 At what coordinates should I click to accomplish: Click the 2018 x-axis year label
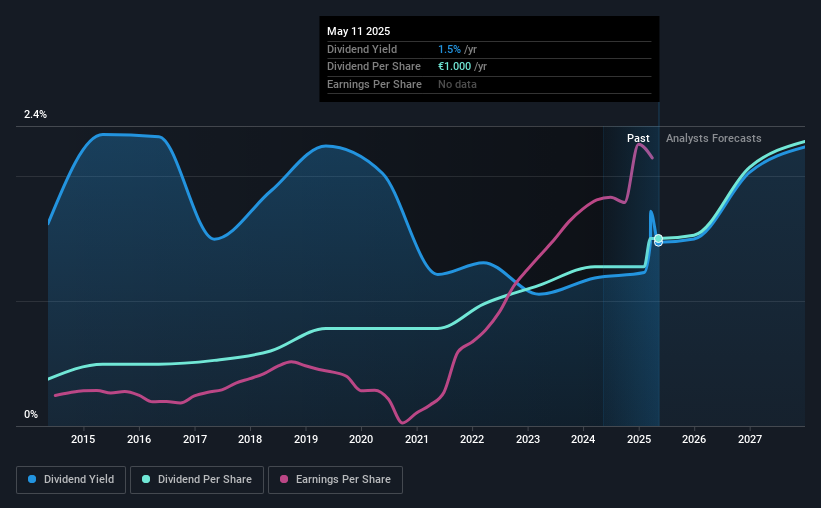pyautogui.click(x=250, y=439)
